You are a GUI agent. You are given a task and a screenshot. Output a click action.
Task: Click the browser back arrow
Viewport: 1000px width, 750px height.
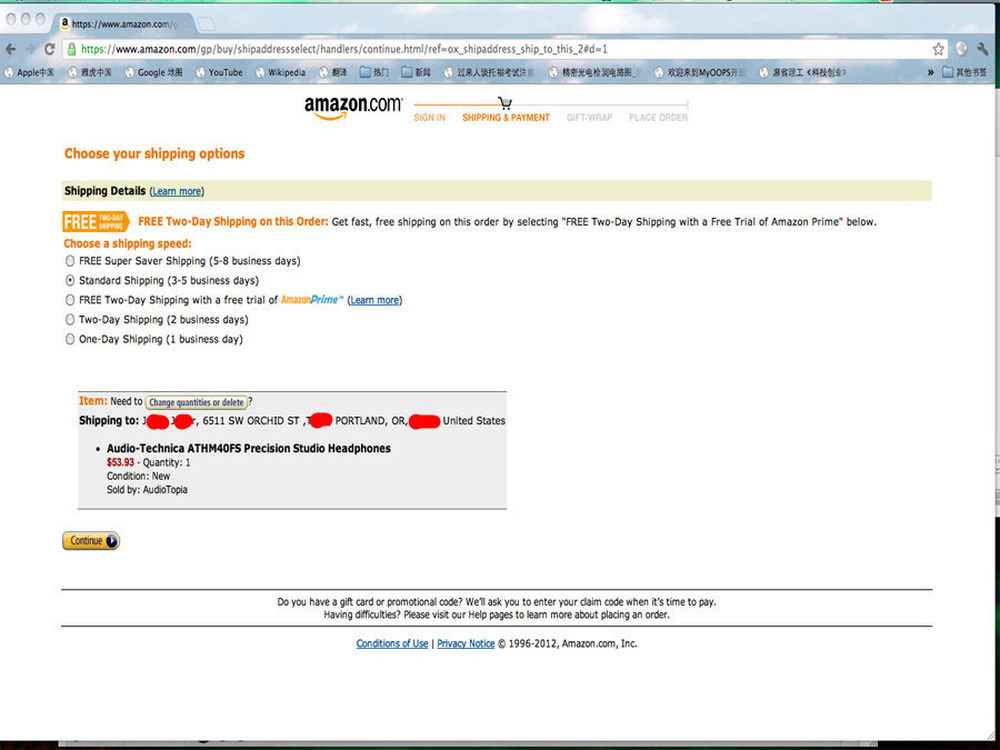(11, 49)
